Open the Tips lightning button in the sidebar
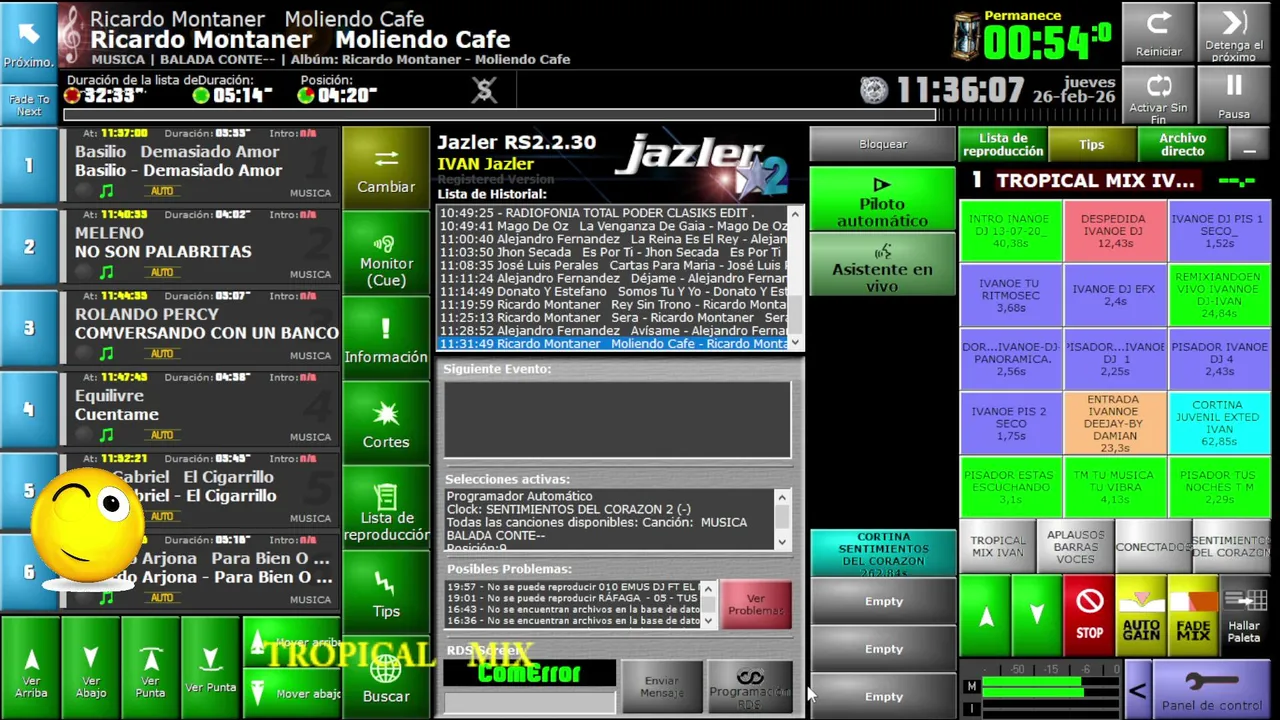Viewport: 1280px width, 720px height. pos(386,593)
